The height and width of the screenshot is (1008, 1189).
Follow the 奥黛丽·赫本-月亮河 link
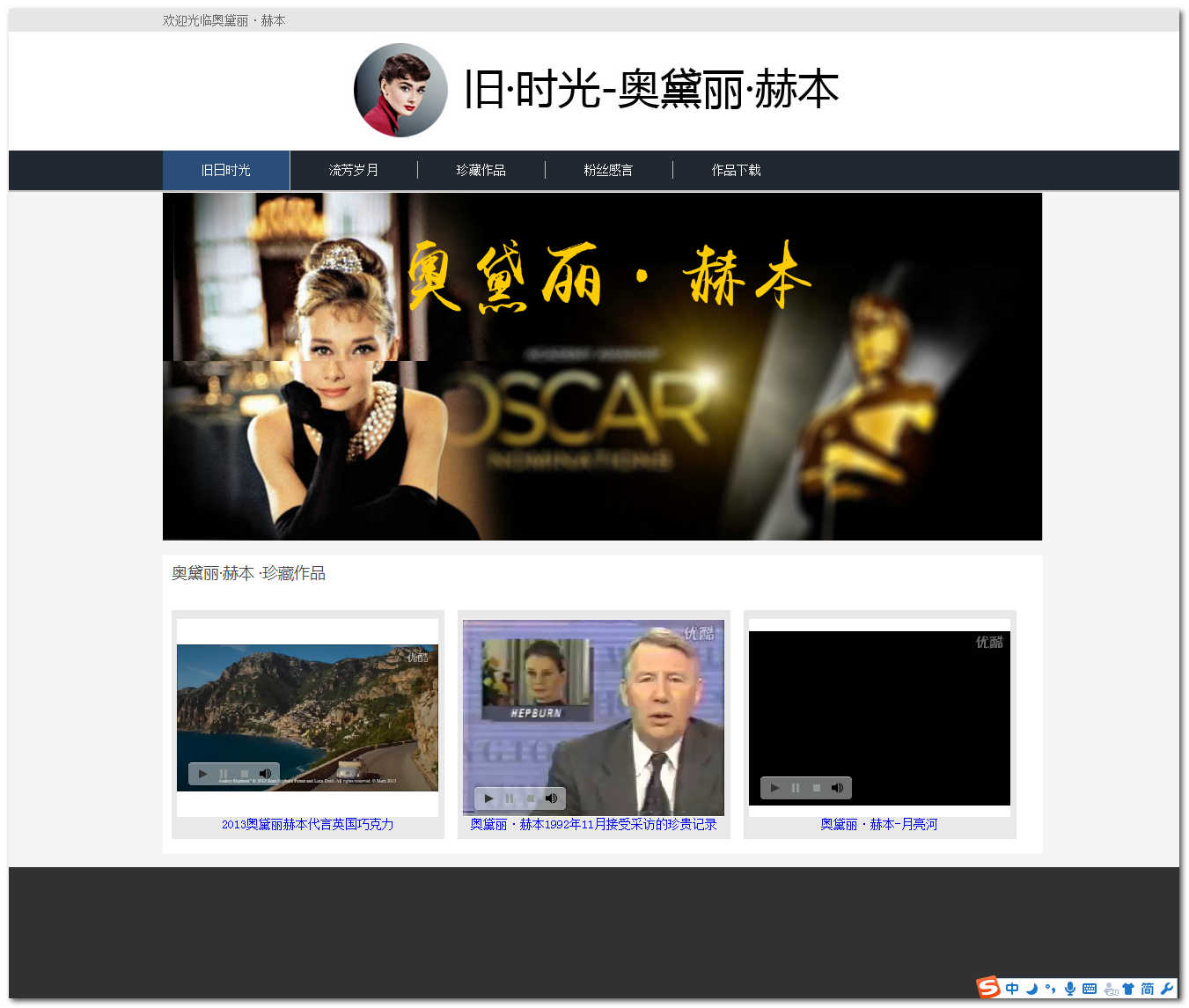[x=879, y=825]
